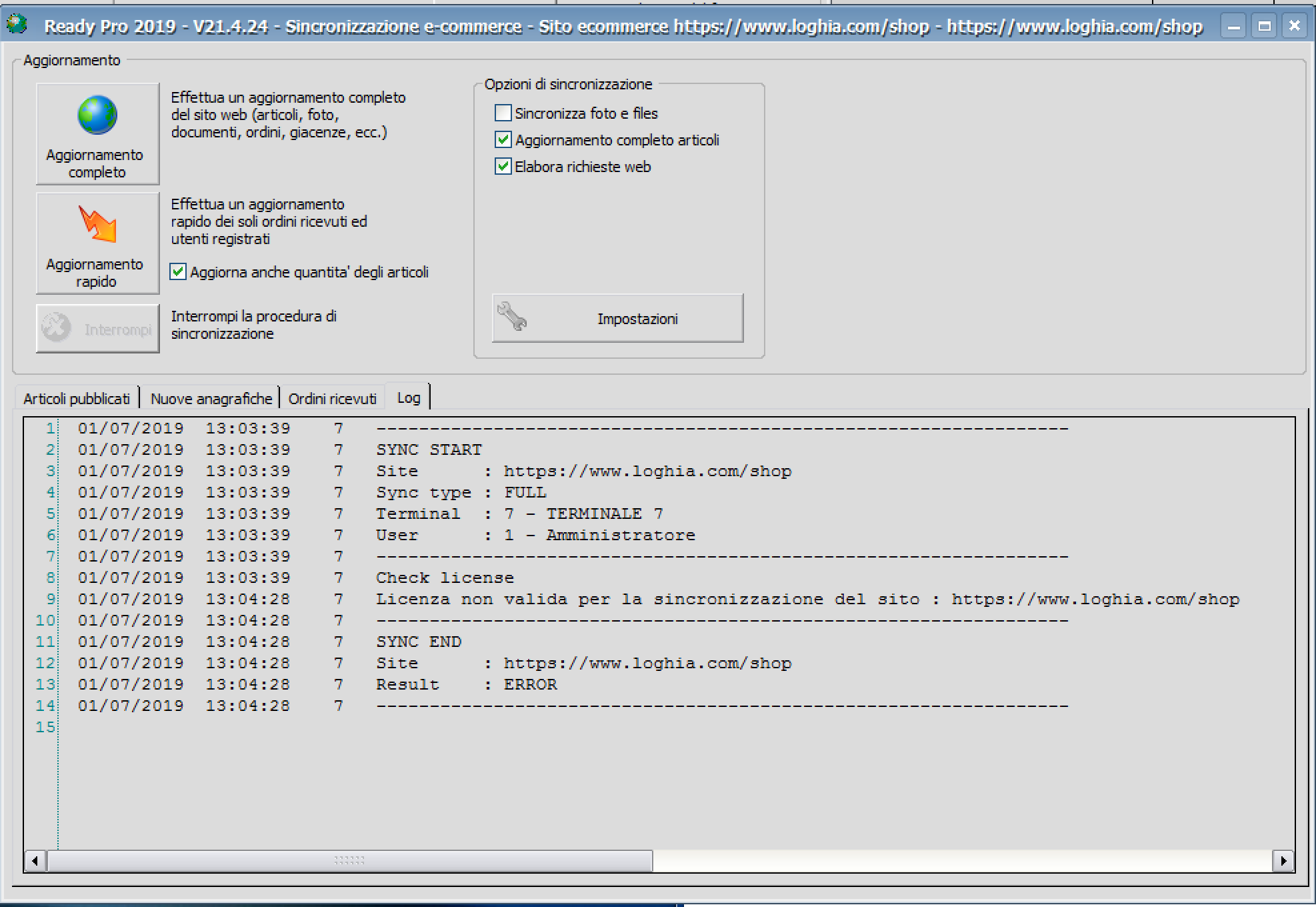Maximize the Ready Pro window
Viewport: 1316px width, 907px height.
pyautogui.click(x=1264, y=26)
